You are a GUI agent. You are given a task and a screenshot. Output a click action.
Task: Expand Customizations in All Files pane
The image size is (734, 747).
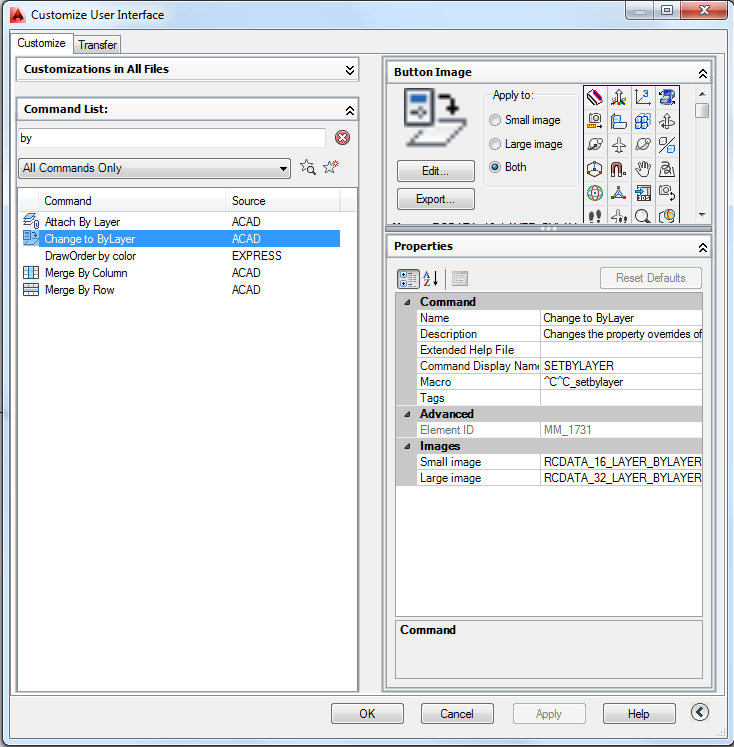350,70
